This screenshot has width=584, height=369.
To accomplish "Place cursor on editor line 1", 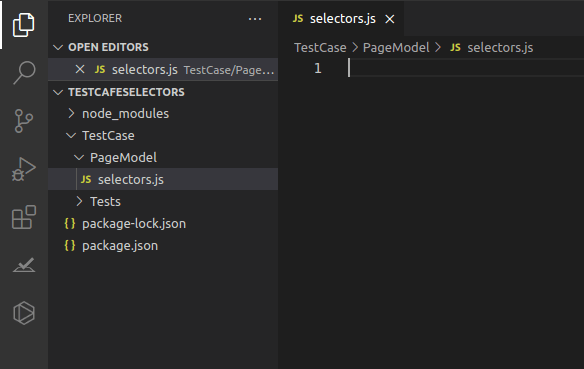I will [466, 68].
